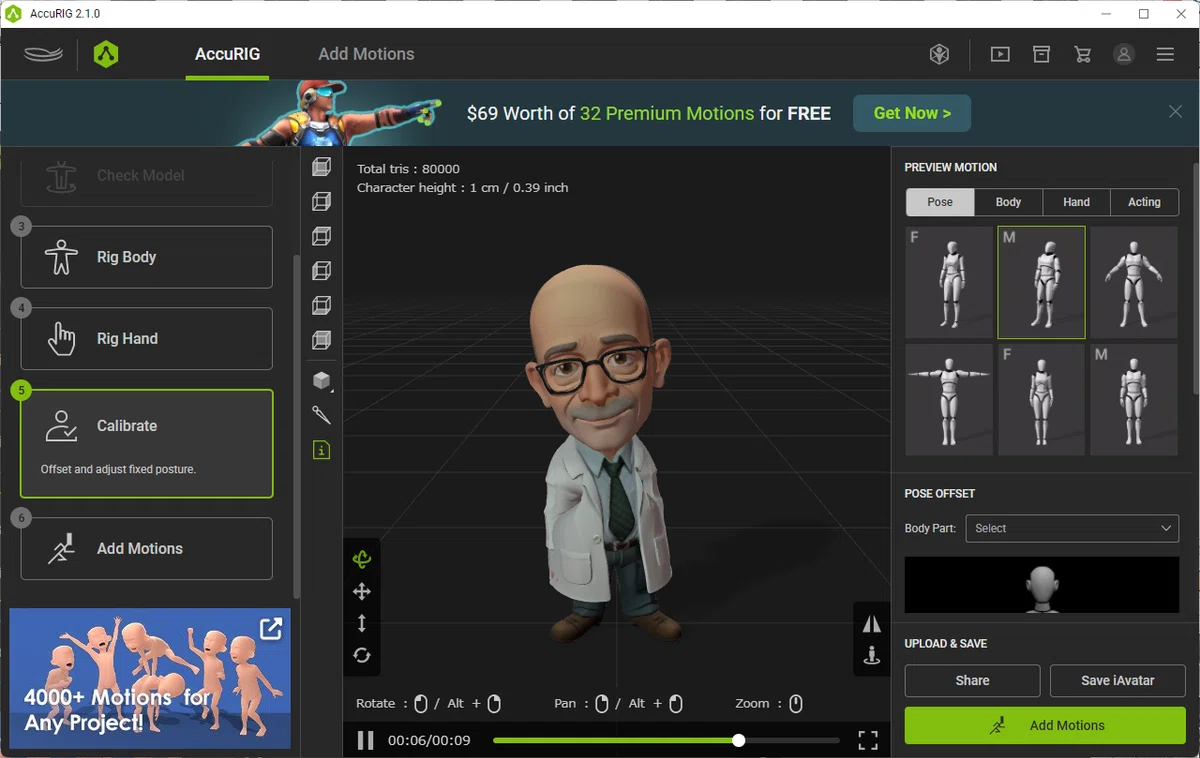1200x758 pixels.
Task: Select the Body preview motion tab
Action: point(1008,202)
